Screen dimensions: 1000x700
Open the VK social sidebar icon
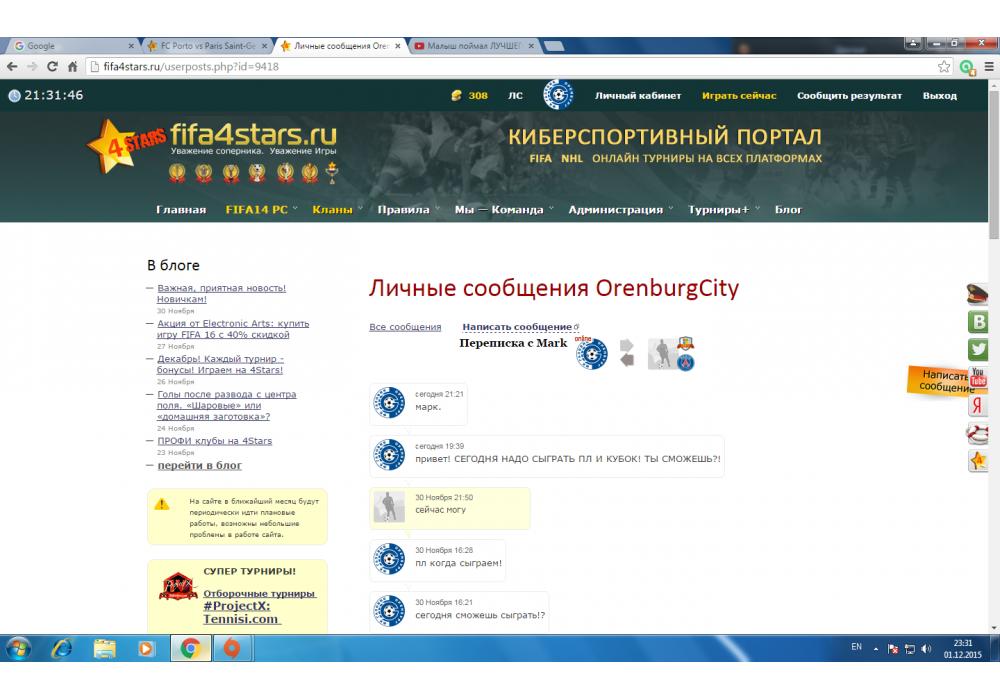978,322
